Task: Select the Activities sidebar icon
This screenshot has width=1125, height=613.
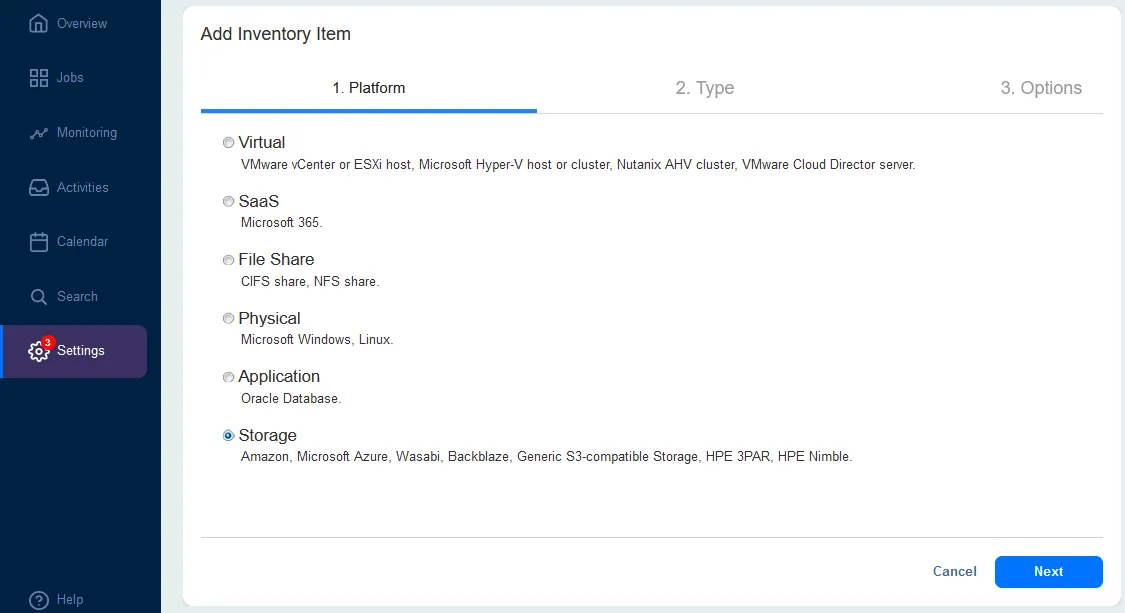Action: point(37,187)
